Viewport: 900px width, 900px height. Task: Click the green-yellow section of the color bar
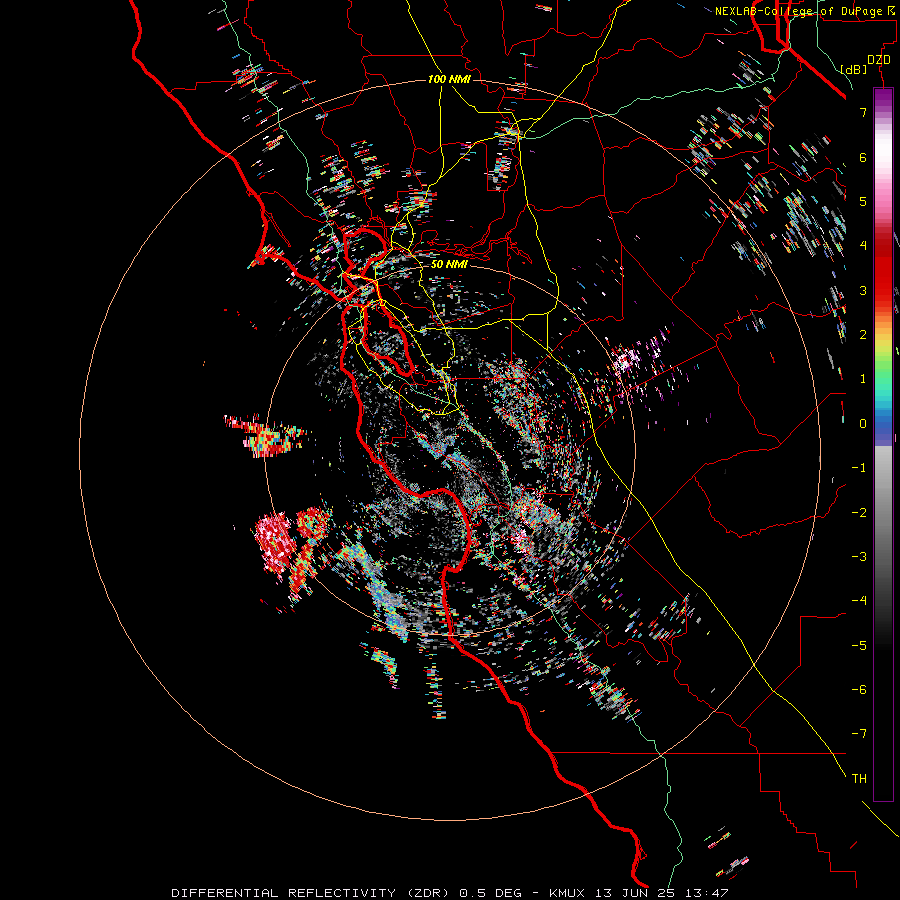[x=883, y=359]
